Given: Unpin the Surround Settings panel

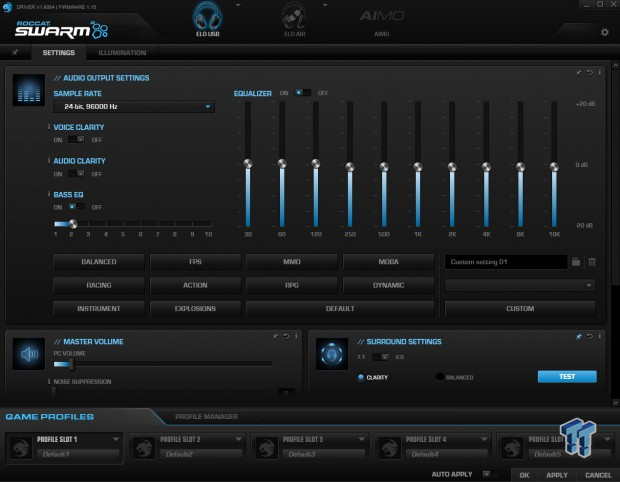Looking at the screenshot, I should [578, 336].
